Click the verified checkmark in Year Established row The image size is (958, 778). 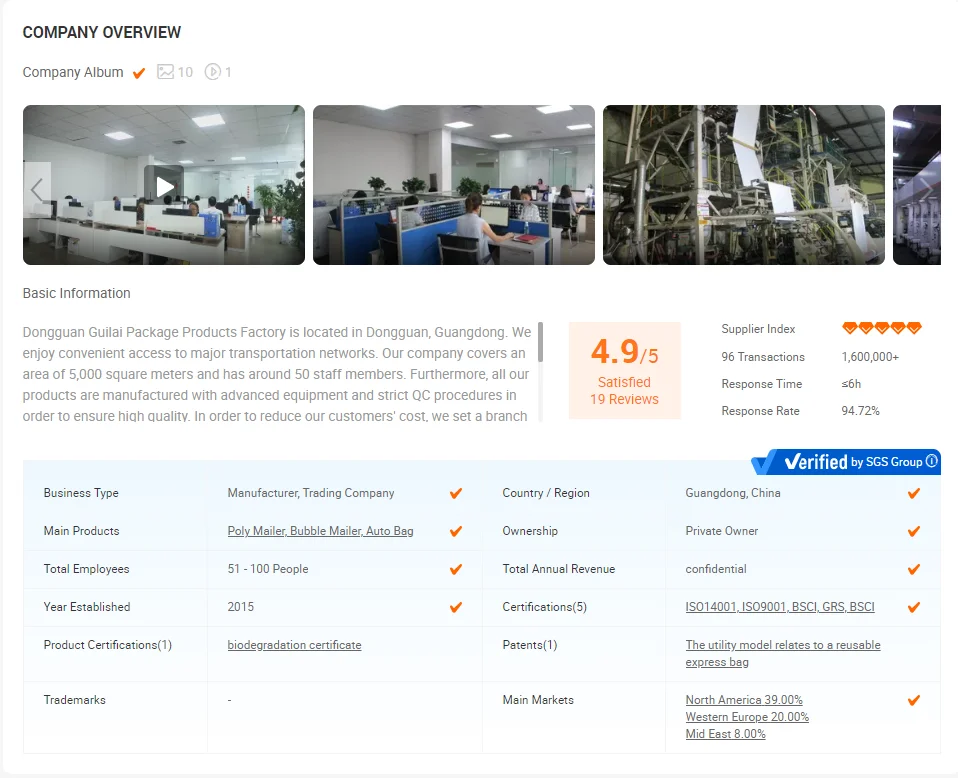coord(456,607)
